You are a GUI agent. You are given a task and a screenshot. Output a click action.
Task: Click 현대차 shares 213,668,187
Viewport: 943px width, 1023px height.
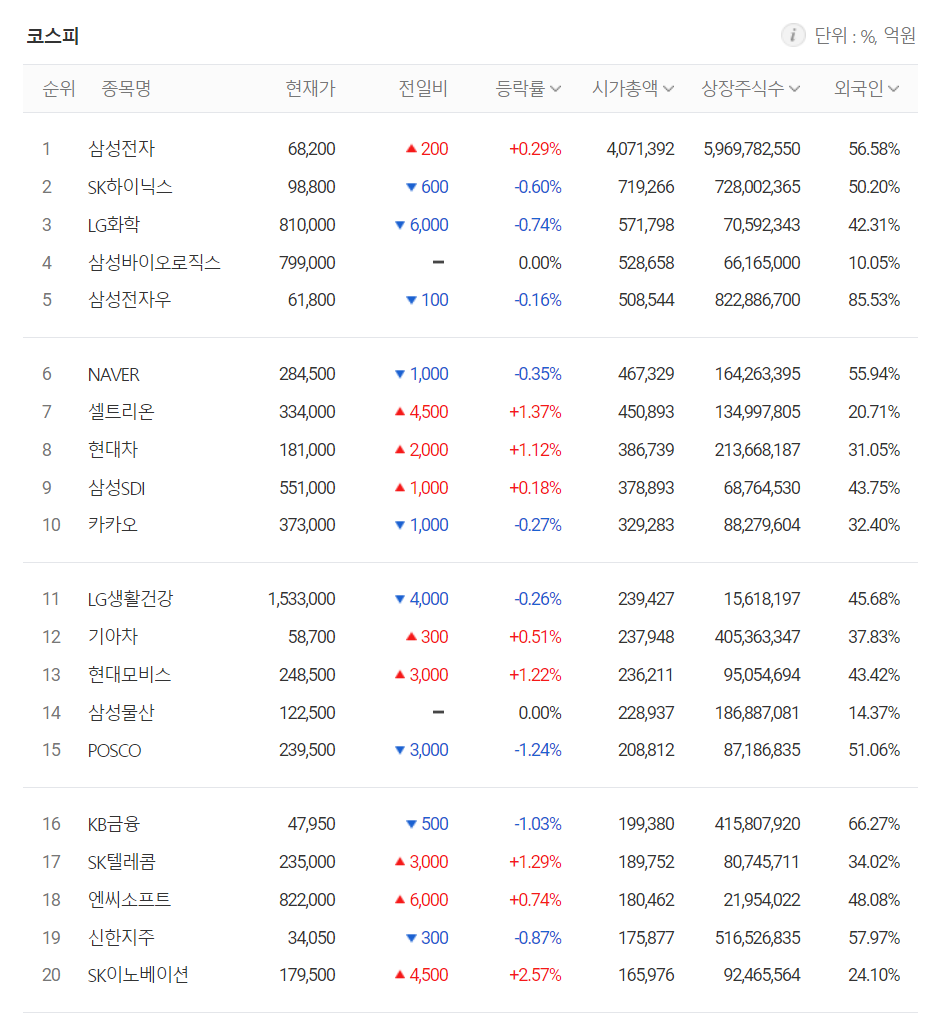[x=757, y=450]
